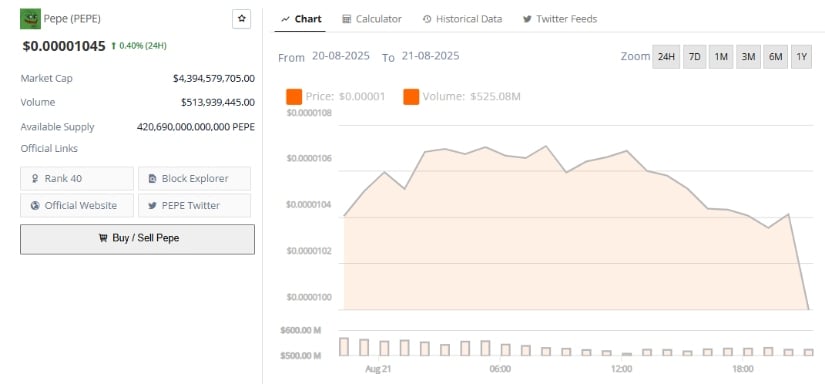Switch to the Calculator tab

(372, 19)
